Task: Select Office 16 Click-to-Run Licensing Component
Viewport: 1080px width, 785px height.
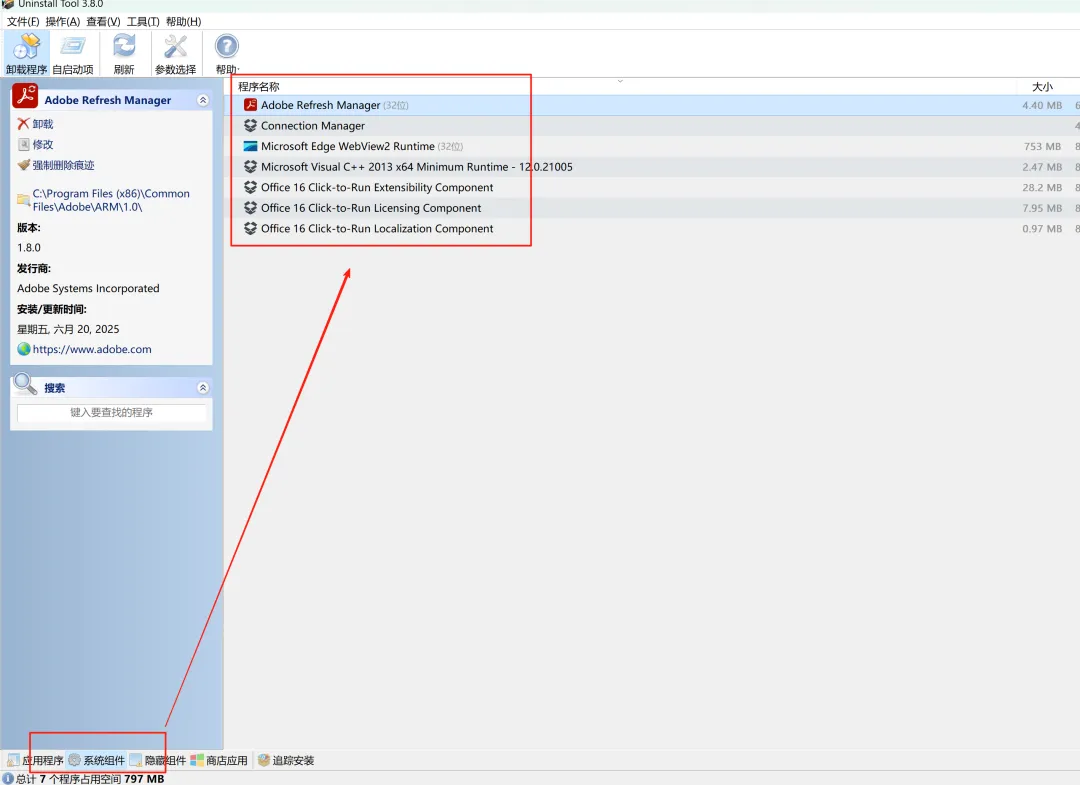Action: tap(371, 208)
